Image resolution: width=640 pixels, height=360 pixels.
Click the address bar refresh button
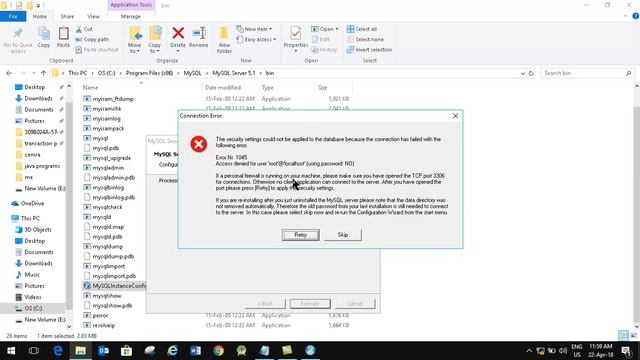coord(531,73)
